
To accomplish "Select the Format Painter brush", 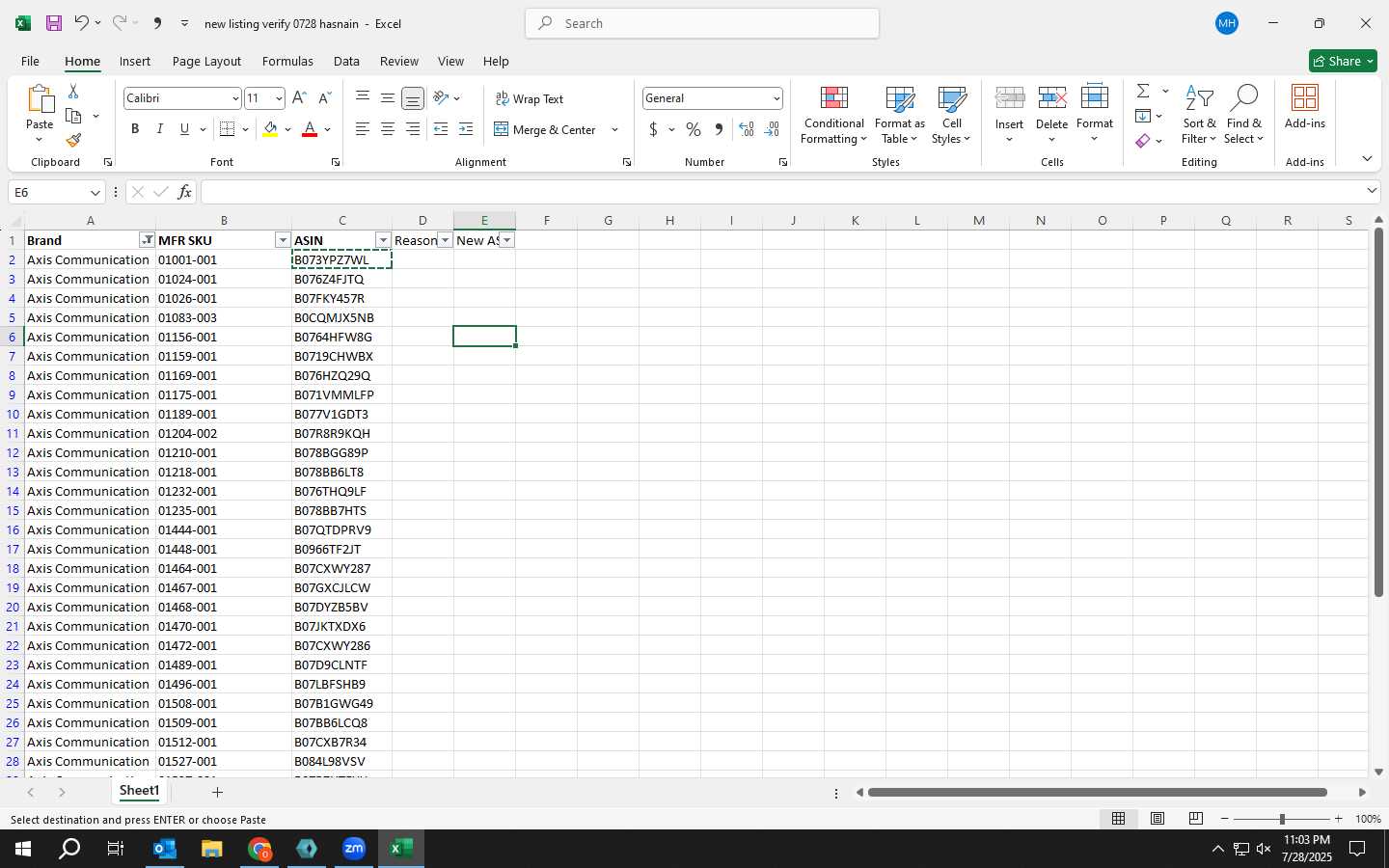I will [73, 141].
